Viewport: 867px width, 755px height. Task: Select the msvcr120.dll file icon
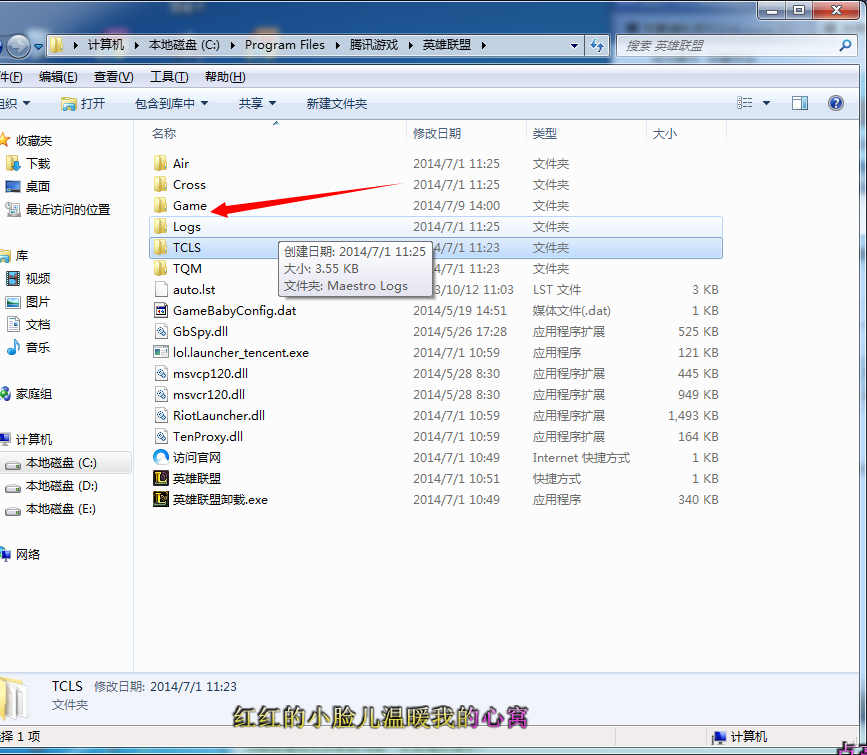(x=161, y=394)
